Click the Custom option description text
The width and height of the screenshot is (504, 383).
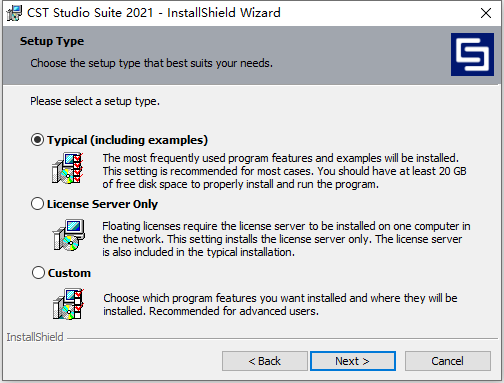pyautogui.click(x=280, y=304)
